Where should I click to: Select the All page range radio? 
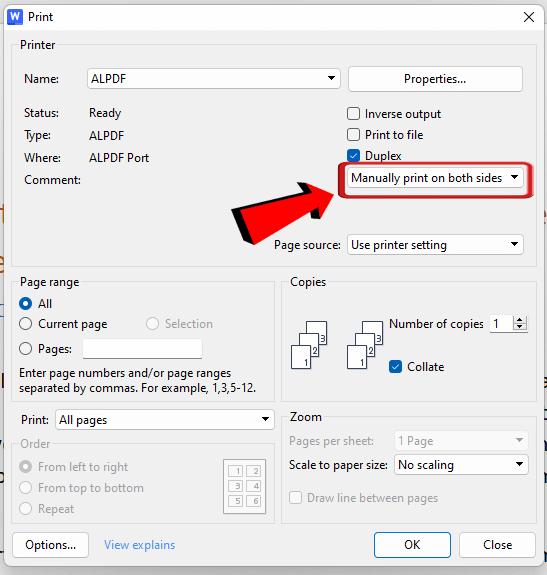25,304
